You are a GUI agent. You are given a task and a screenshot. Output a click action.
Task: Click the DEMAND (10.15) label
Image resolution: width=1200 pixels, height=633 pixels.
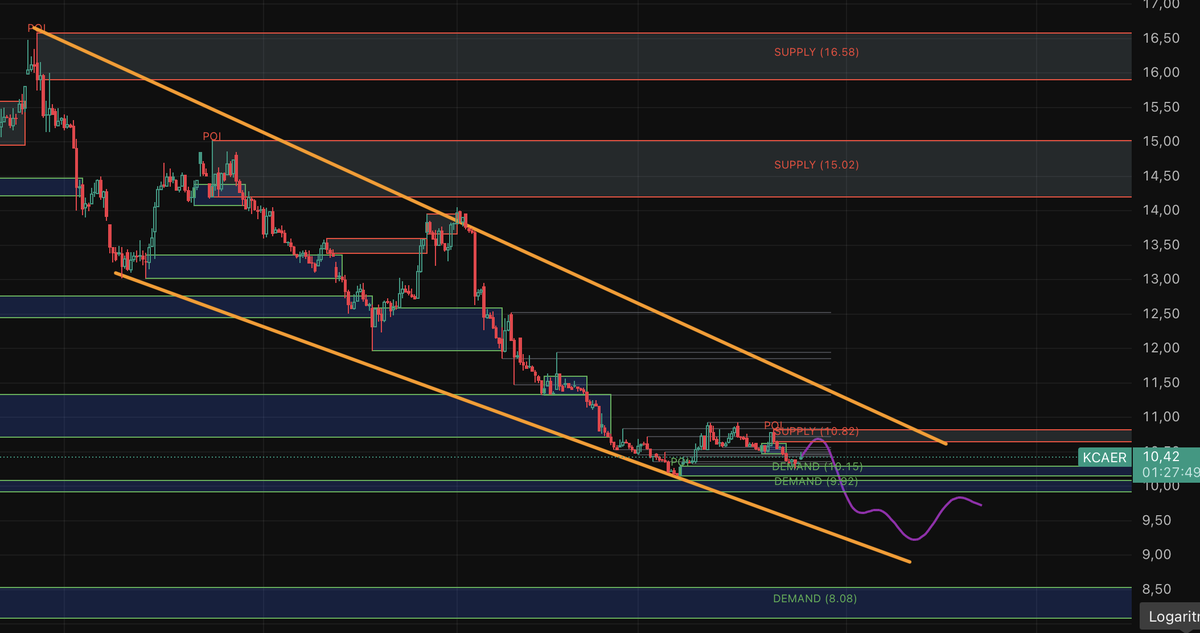[x=818, y=467]
